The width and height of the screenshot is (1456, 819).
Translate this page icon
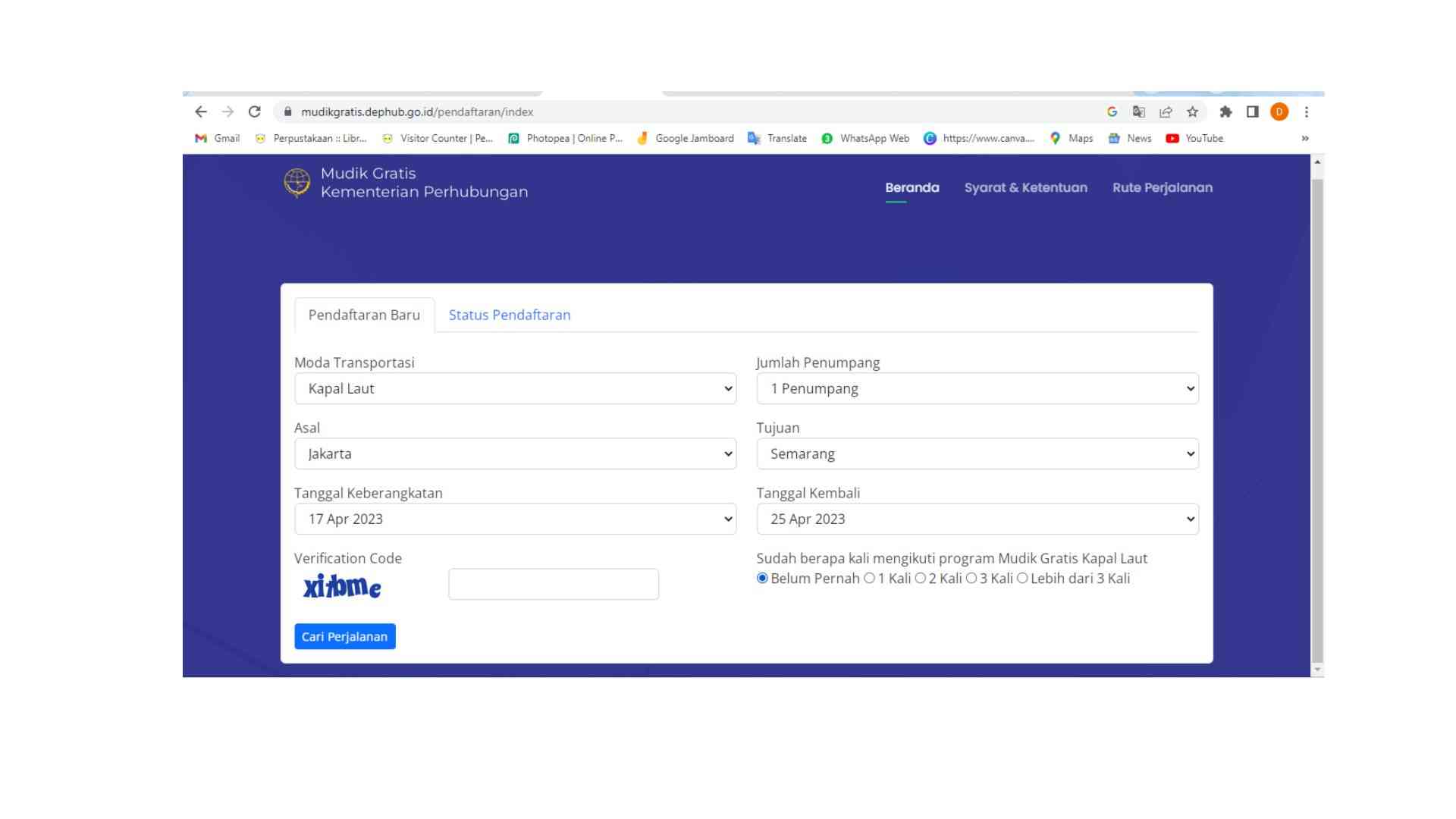pyautogui.click(x=1138, y=111)
